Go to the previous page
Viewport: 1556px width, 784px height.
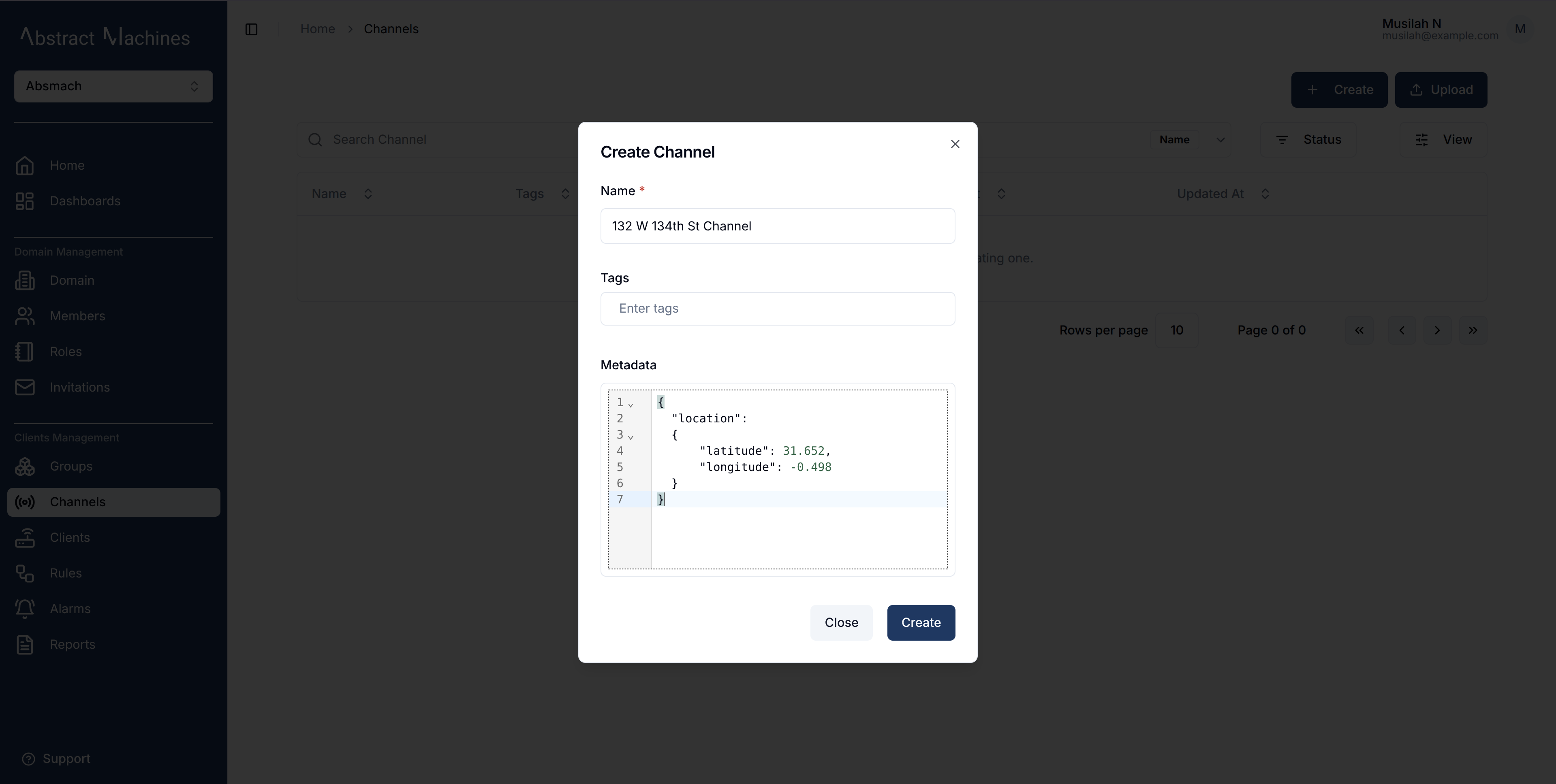click(x=1401, y=331)
